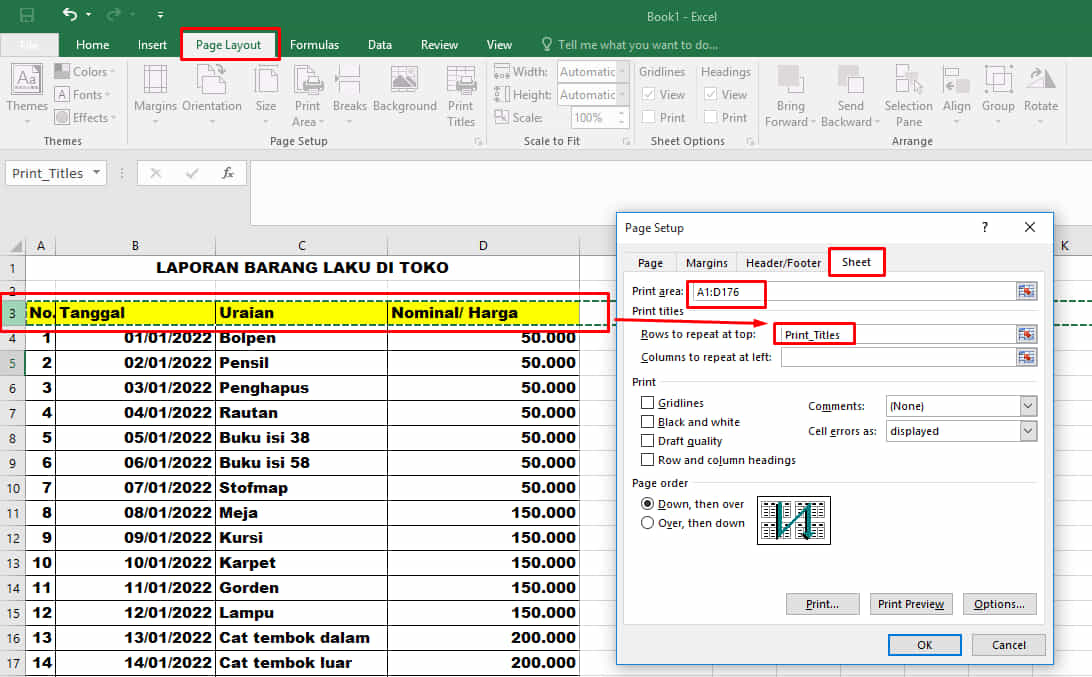
Task: Click collapse button beside Print area field
Action: pyautogui.click(x=1026, y=291)
